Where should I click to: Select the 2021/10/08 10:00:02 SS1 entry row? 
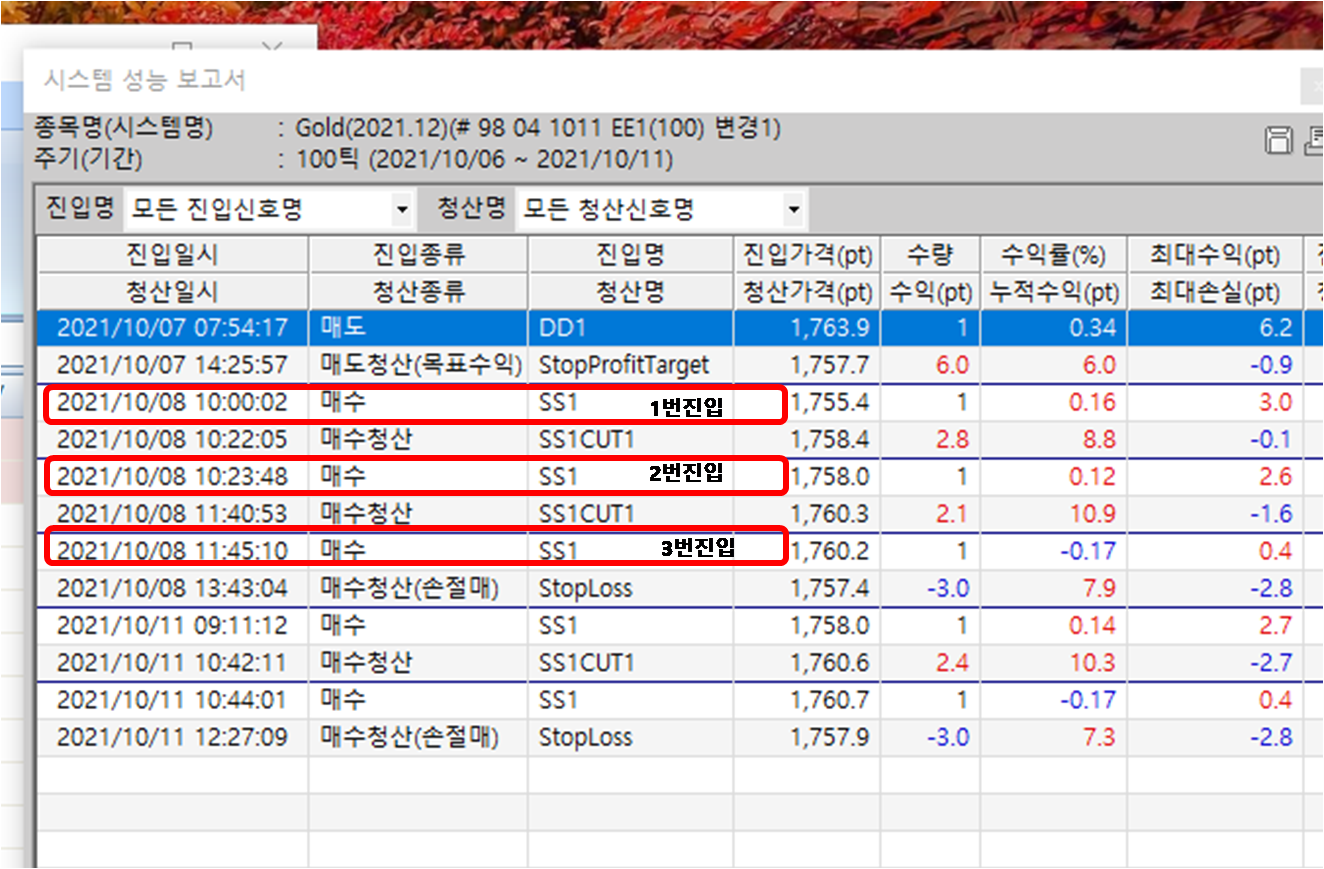pyautogui.click(x=172, y=403)
